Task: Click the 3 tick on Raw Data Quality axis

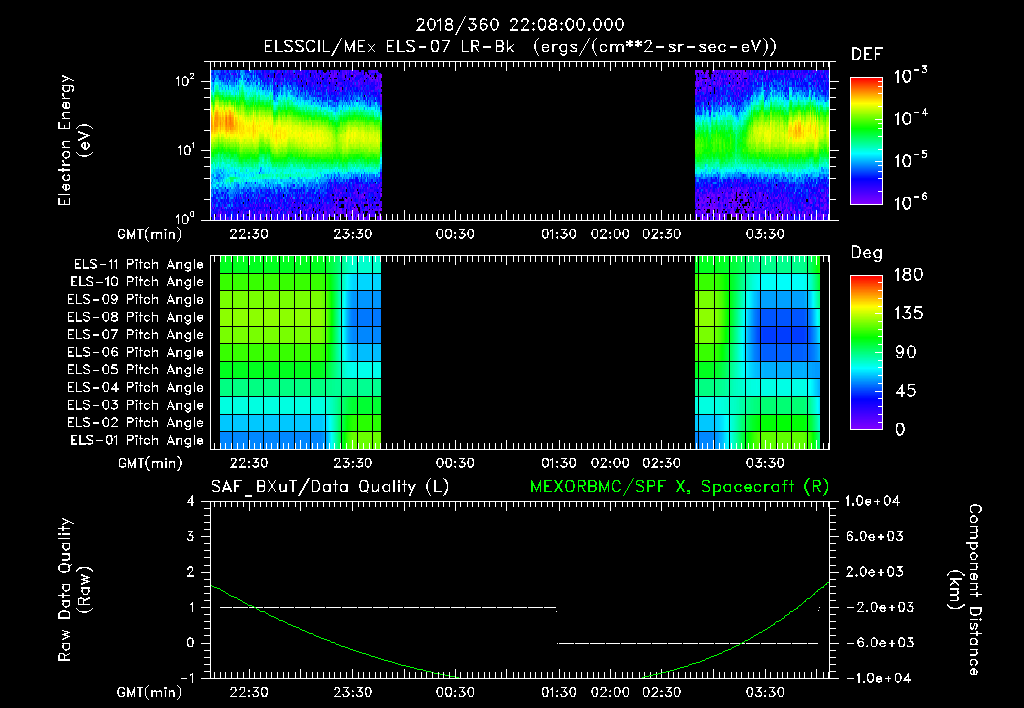Action: [190, 536]
